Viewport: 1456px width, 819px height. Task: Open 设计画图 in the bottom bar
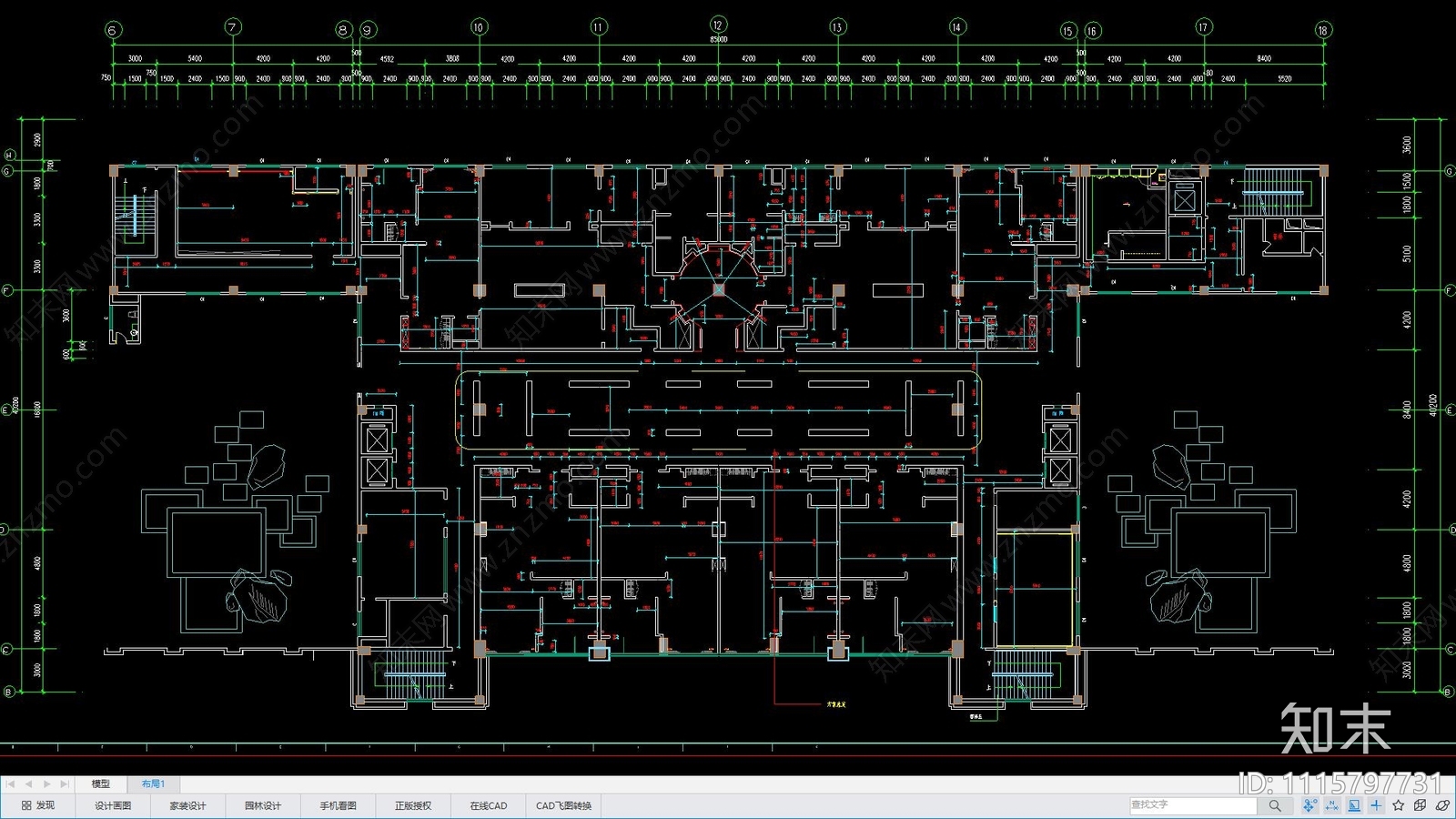tap(113, 805)
